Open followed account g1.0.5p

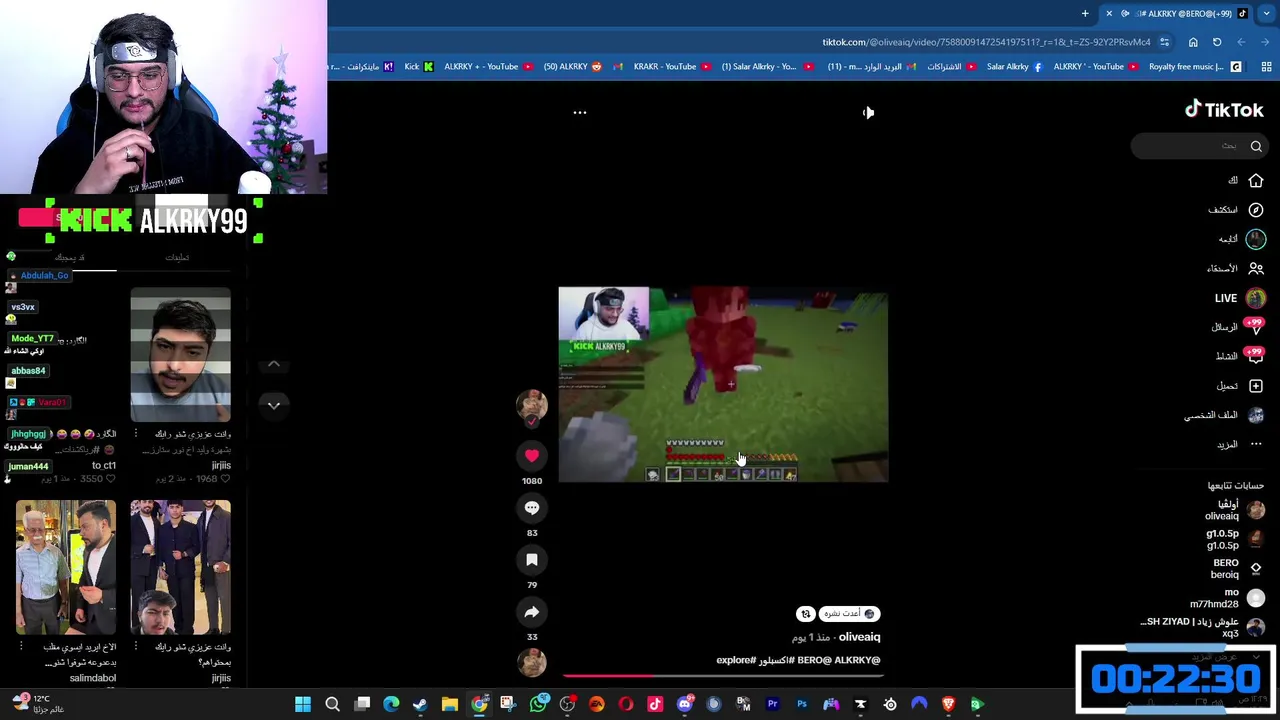click(x=1235, y=539)
